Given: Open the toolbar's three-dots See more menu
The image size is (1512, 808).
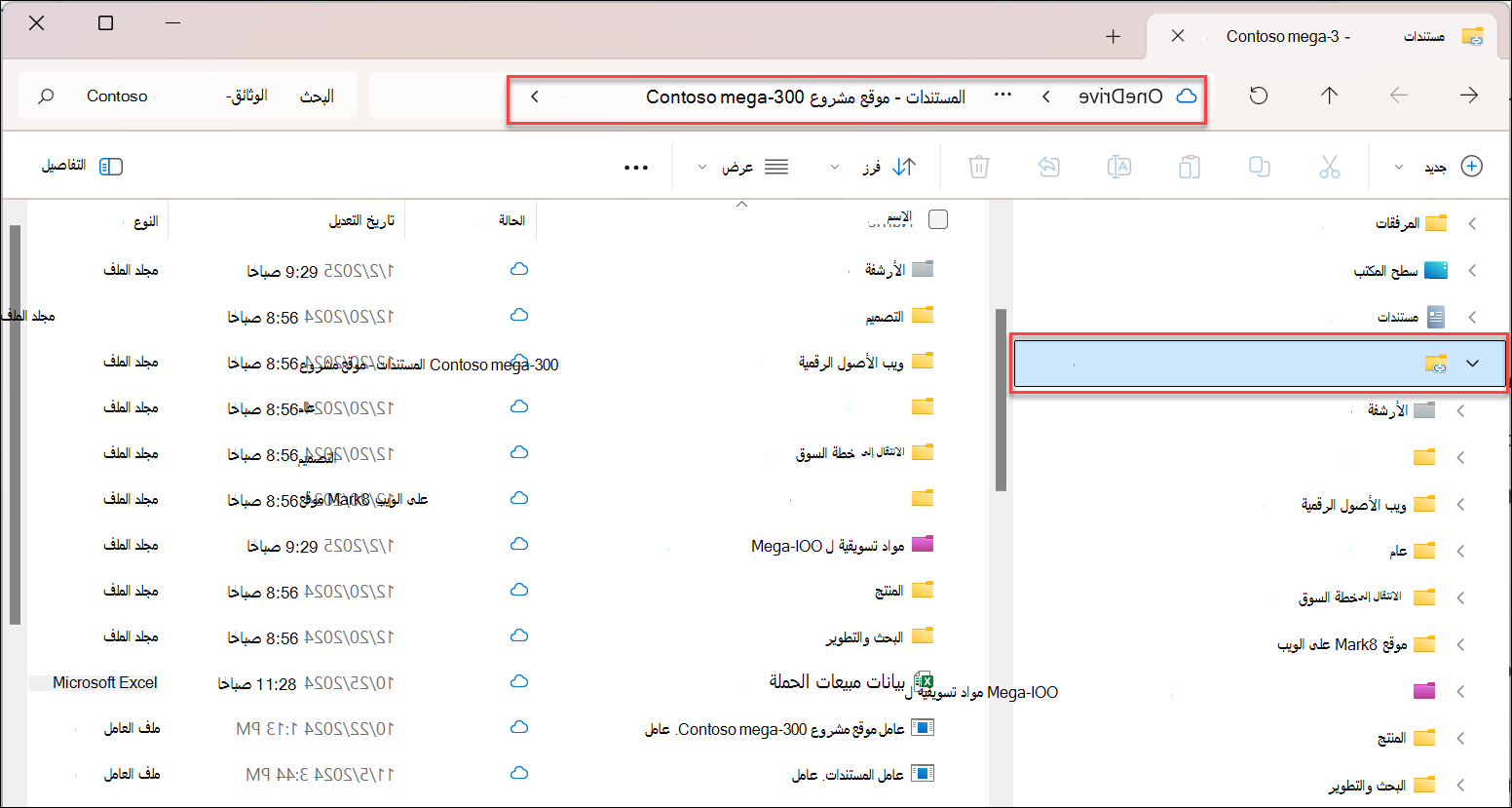Looking at the screenshot, I should click(636, 168).
